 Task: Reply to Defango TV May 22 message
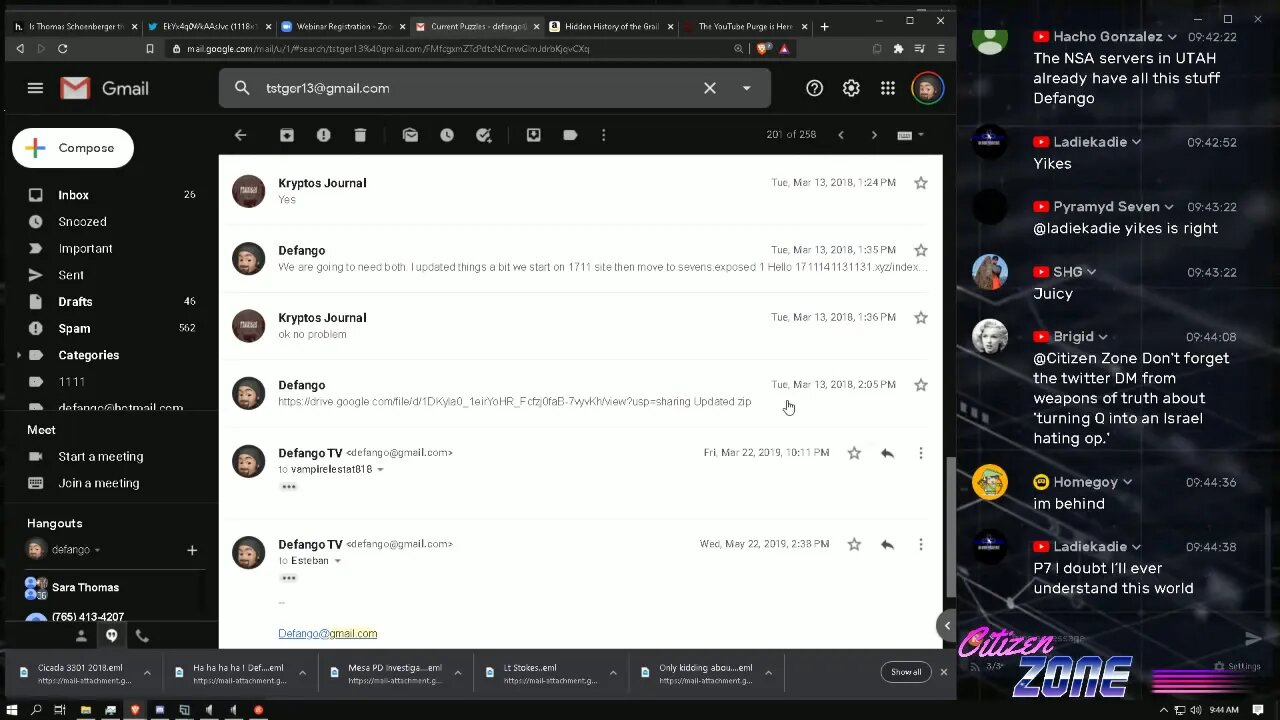pyautogui.click(x=887, y=544)
